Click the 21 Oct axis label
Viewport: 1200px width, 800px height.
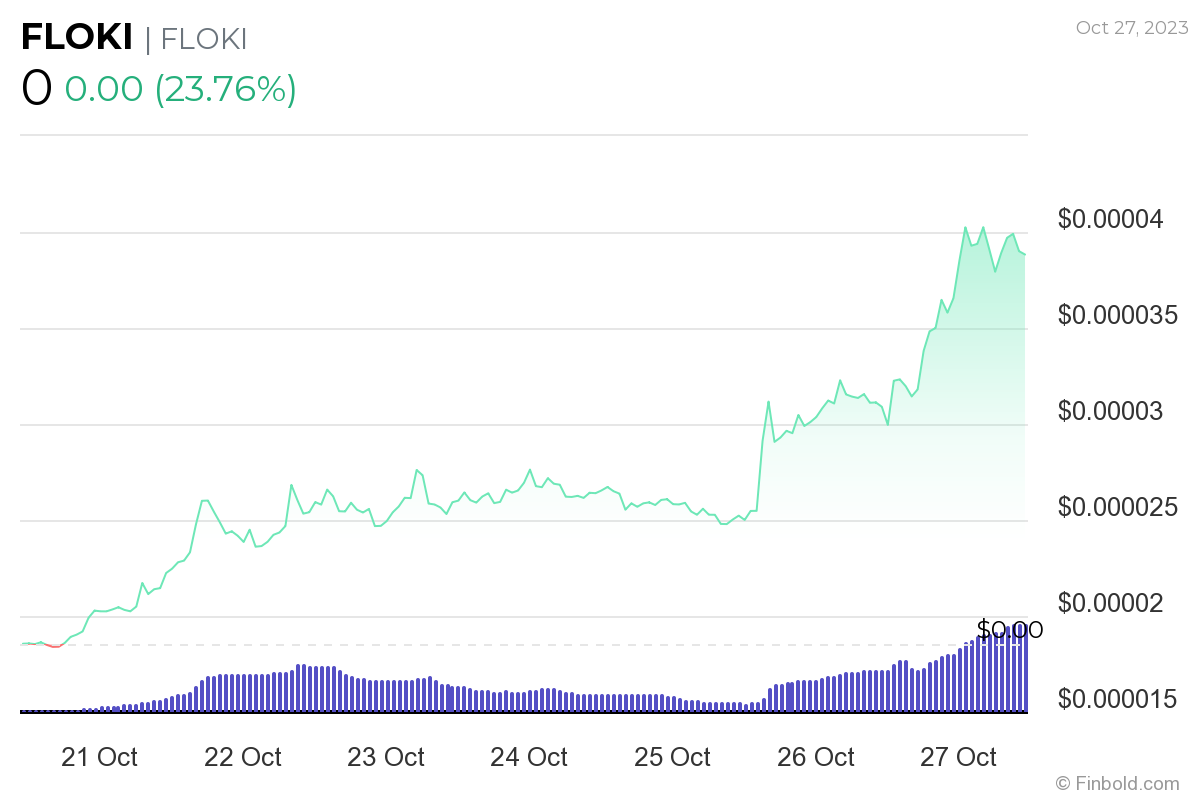99,757
